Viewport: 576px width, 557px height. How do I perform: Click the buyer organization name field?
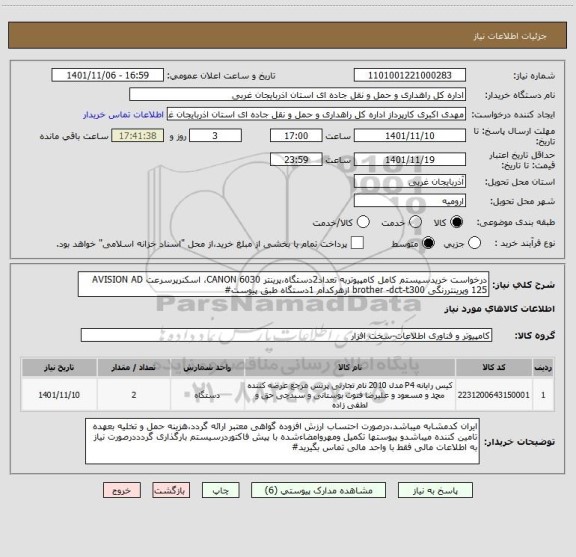(298, 95)
